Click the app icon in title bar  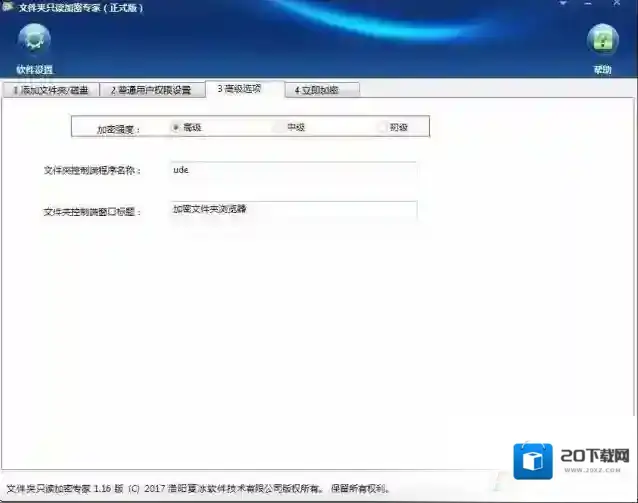pos(7,7)
